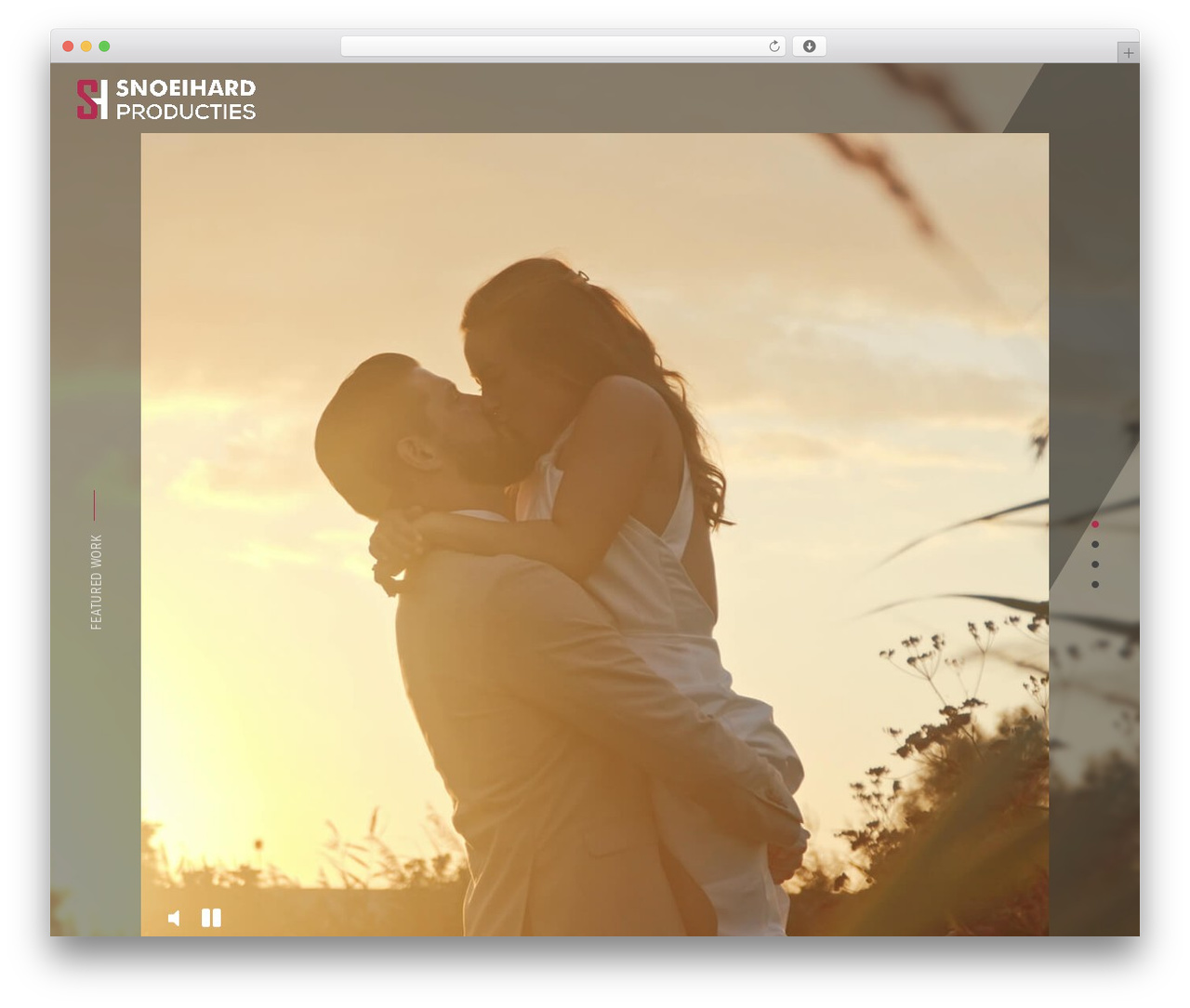The width and height of the screenshot is (1190, 1008).
Task: Open the browser downloads button
Action: tap(810, 46)
